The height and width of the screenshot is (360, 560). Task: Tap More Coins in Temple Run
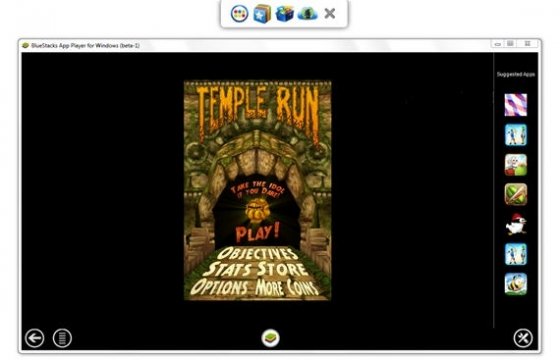pyautogui.click(x=286, y=288)
